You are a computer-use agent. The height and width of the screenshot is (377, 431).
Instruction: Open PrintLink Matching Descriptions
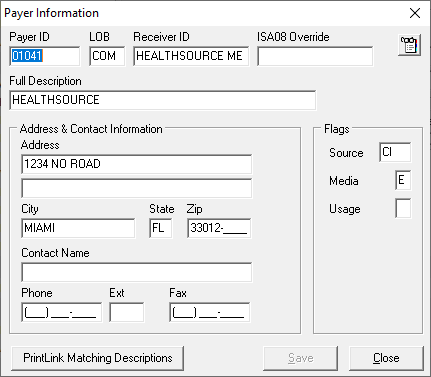98,358
